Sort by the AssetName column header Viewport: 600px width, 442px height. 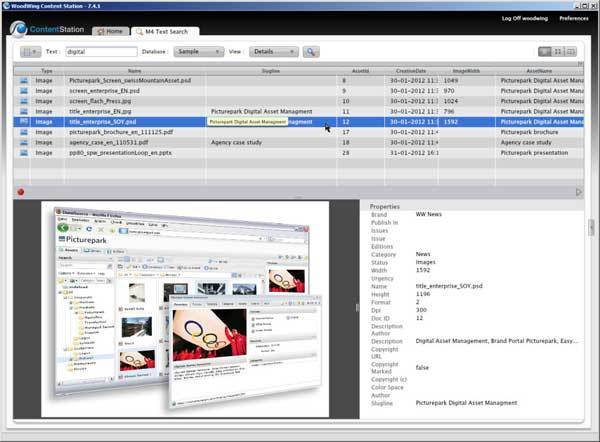[539, 71]
